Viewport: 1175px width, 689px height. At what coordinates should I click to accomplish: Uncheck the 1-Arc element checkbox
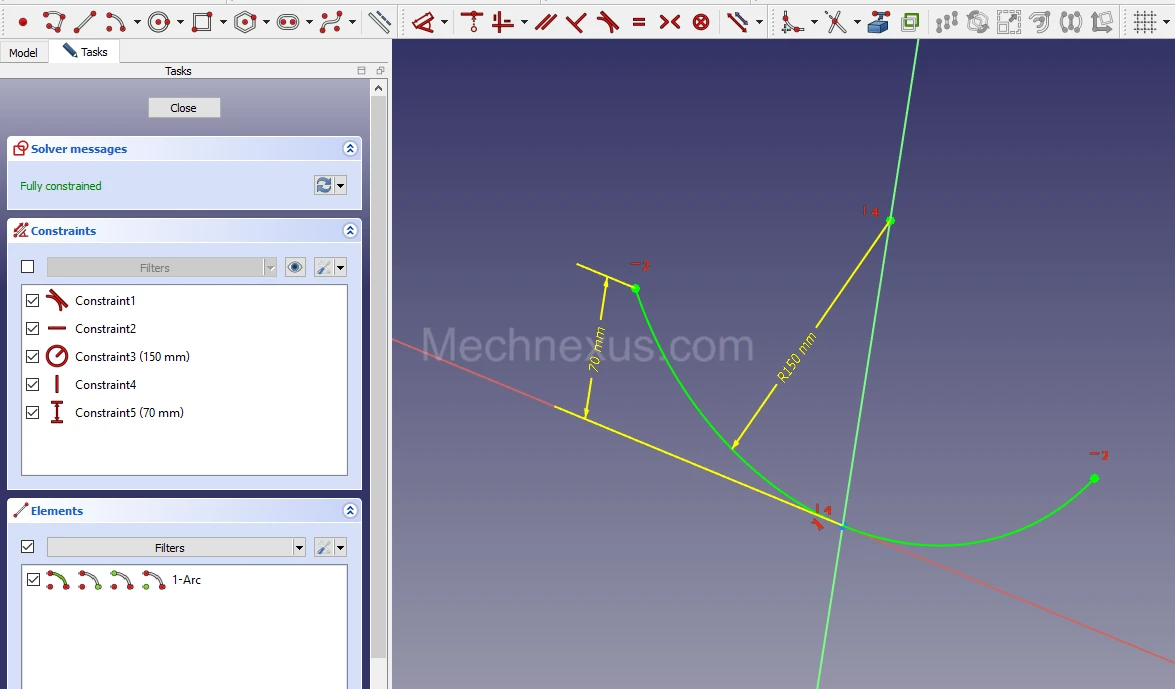point(33,580)
